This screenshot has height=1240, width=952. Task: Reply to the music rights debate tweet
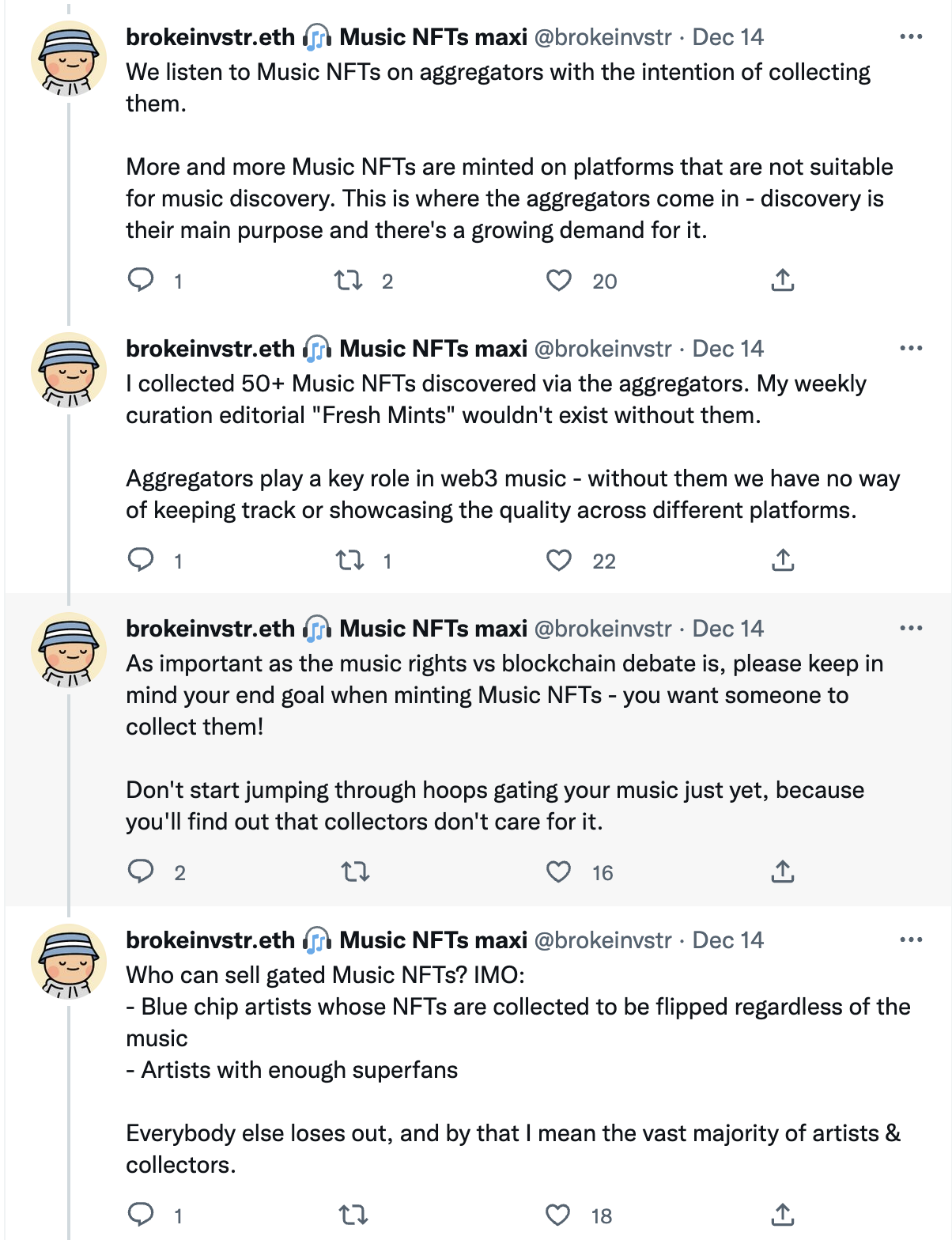(x=141, y=871)
